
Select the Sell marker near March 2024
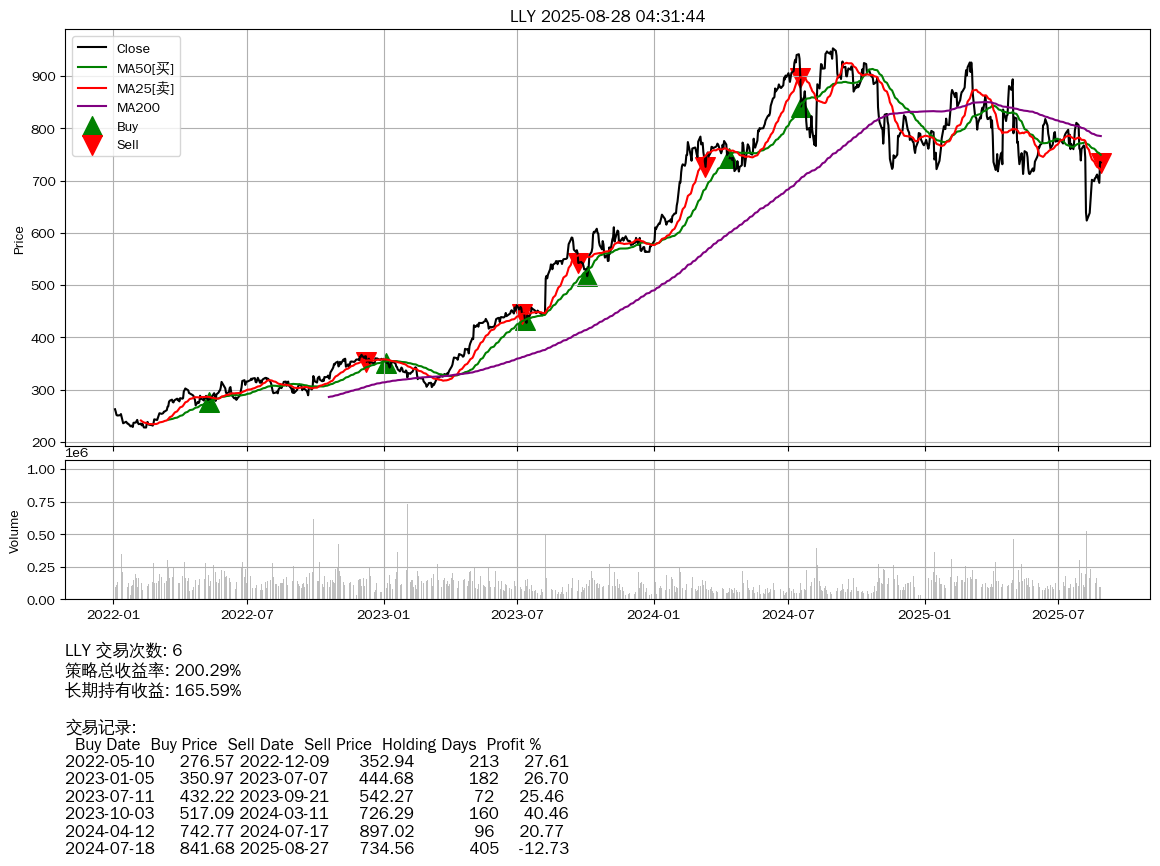(705, 167)
